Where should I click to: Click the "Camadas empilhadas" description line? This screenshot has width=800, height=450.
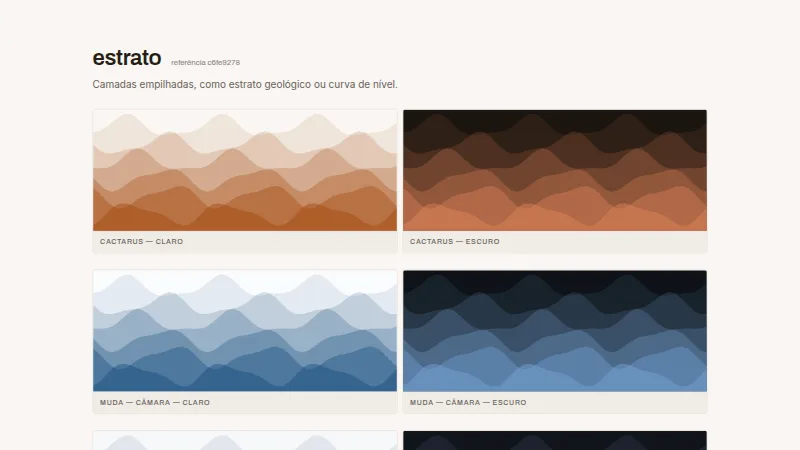(245, 84)
